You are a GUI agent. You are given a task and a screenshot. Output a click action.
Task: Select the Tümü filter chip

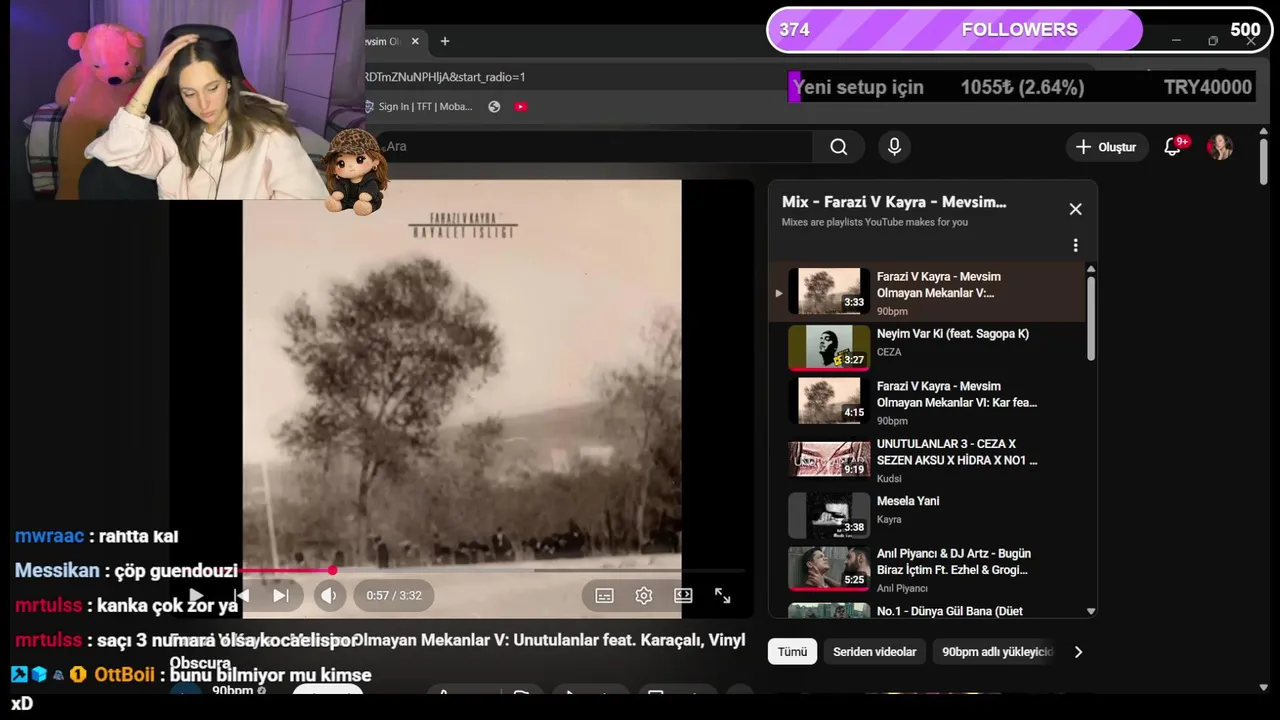click(792, 652)
